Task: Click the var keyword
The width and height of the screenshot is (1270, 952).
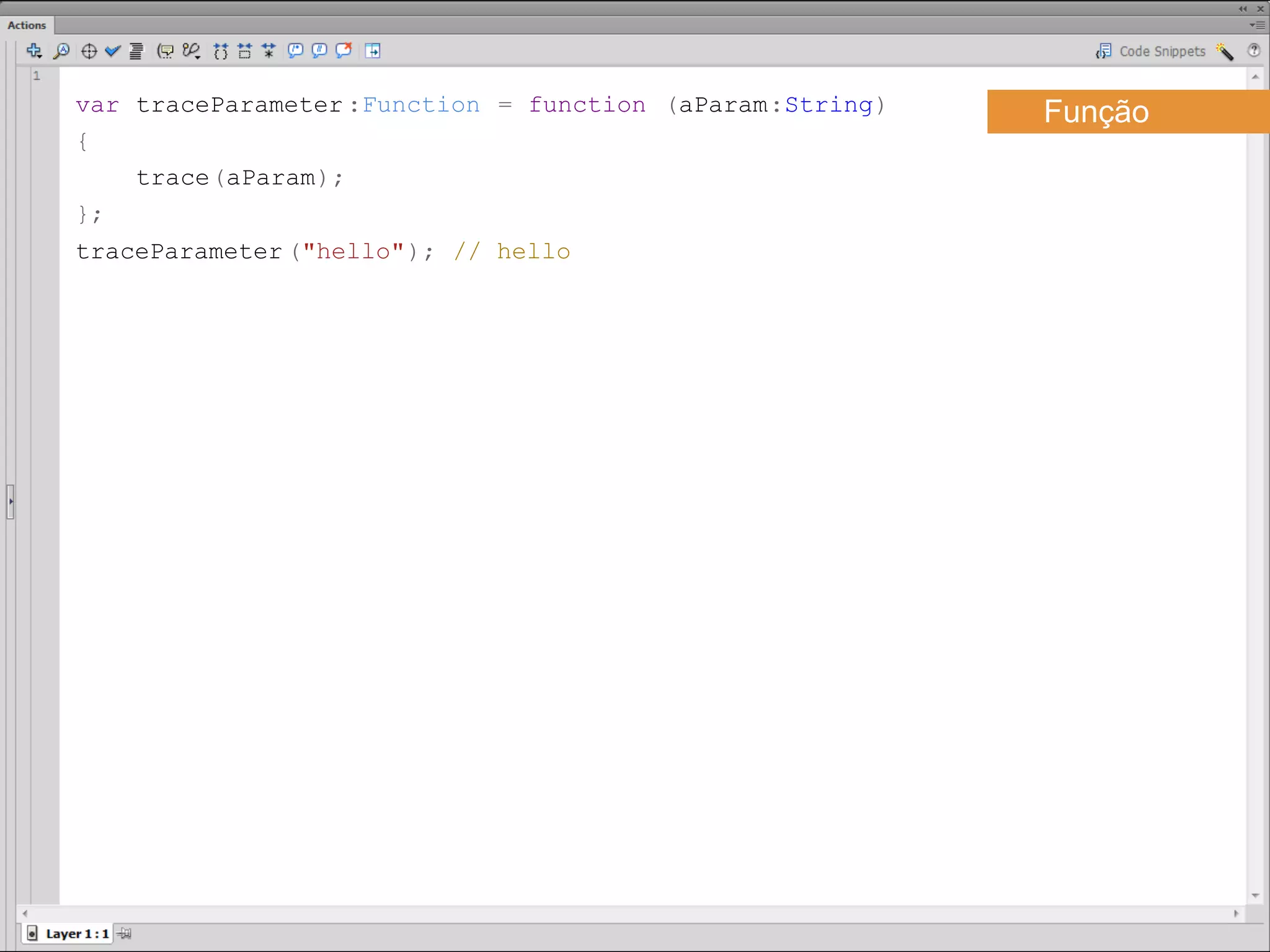Action: tap(97, 105)
